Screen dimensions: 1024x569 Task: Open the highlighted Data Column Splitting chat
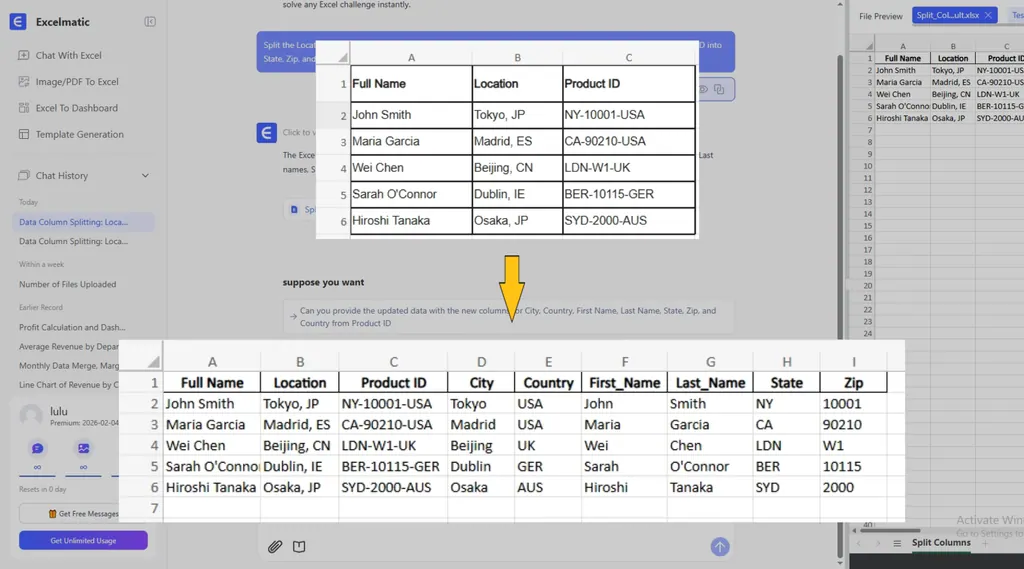[x=73, y=222]
